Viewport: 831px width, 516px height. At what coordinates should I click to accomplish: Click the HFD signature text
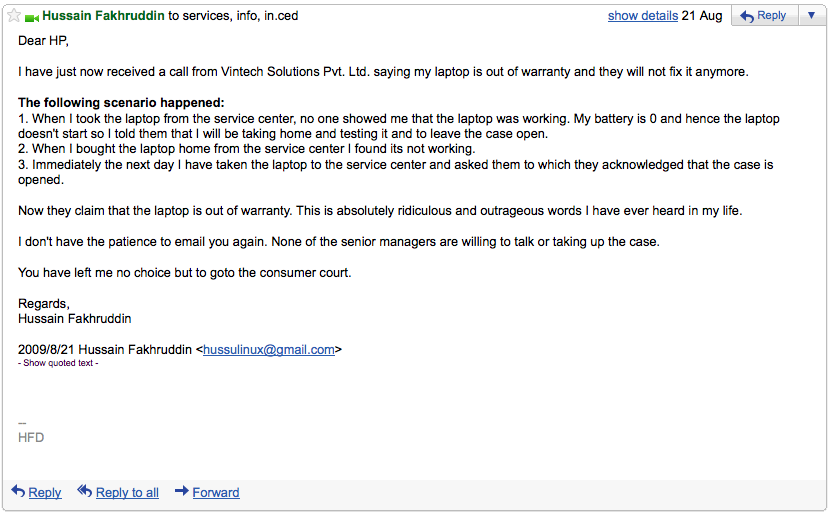pyautogui.click(x=31, y=438)
